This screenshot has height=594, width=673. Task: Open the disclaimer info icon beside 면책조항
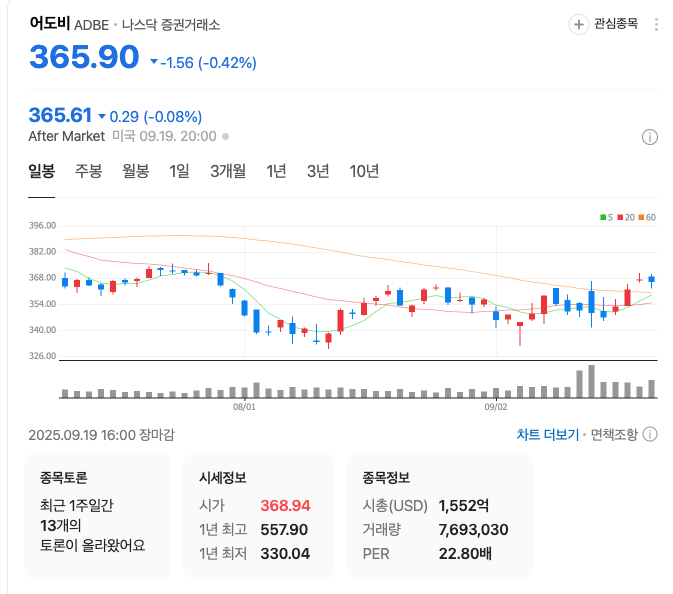(x=650, y=434)
